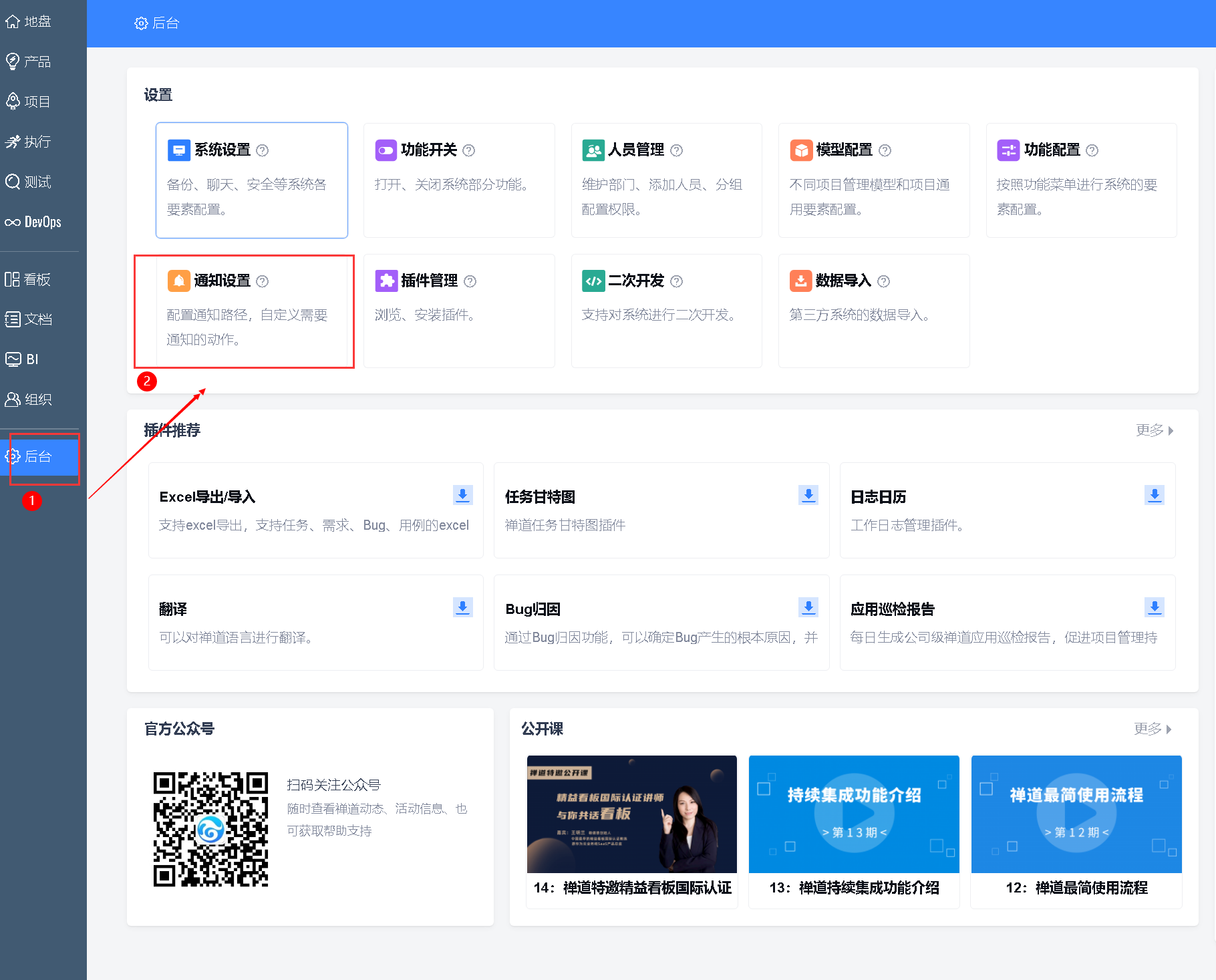Open the 系统设置 card title
This screenshot has height=980, width=1216.
click(x=222, y=150)
